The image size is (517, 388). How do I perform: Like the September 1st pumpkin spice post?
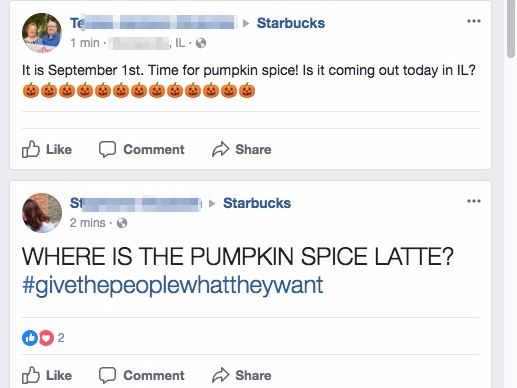click(x=47, y=149)
